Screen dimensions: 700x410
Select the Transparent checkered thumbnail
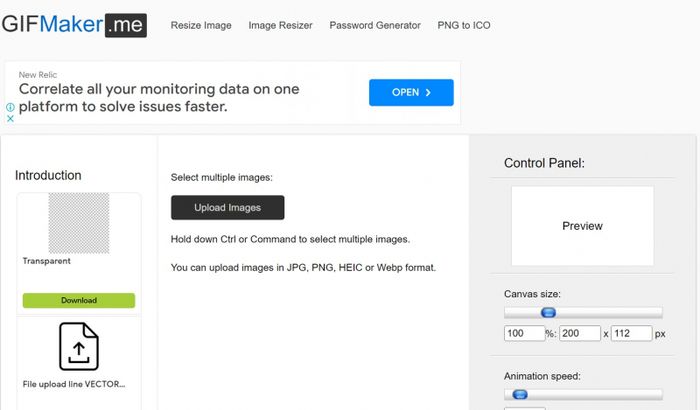coord(79,223)
